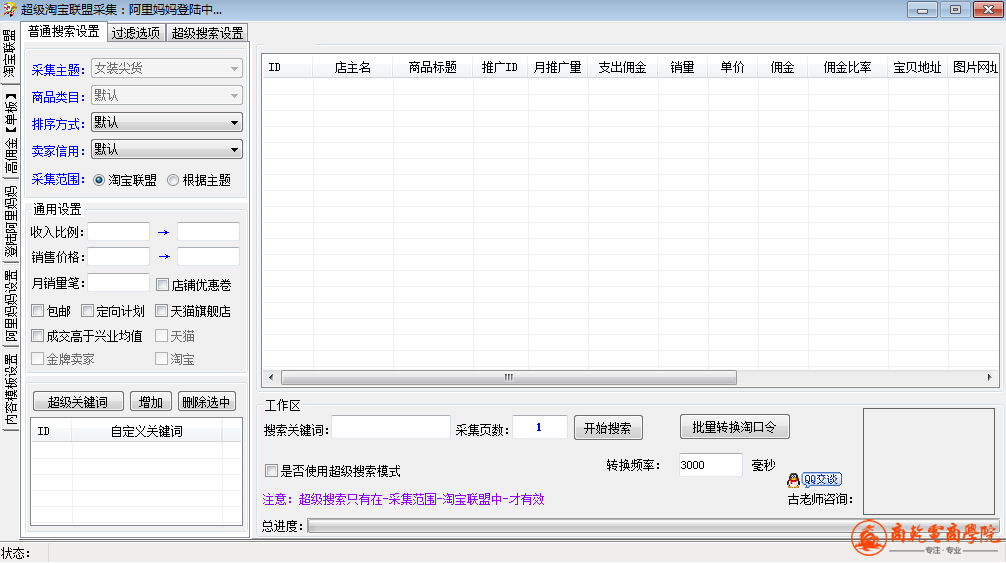Click 销售价格 minimum input field
Screen dimensions: 1006x563
(119, 256)
